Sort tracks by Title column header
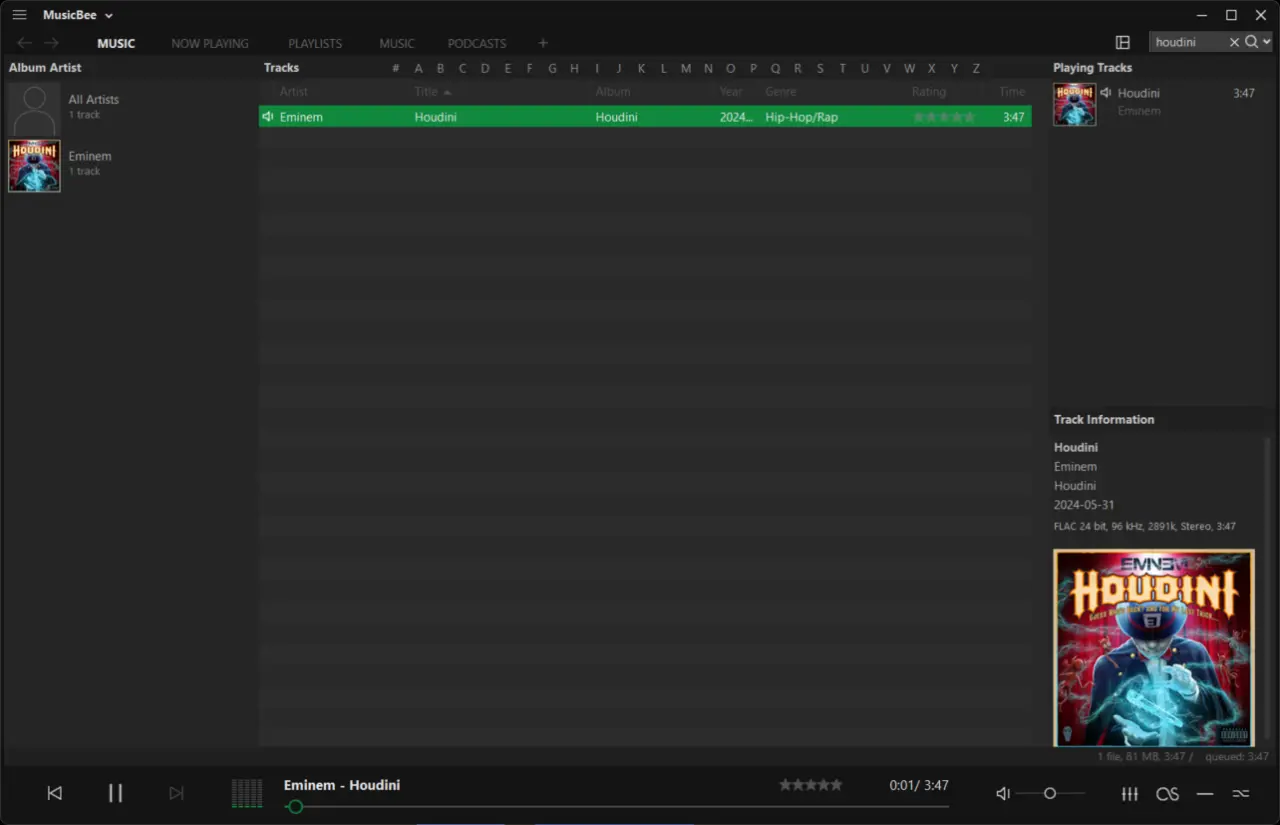This screenshot has height=825, width=1280. (x=426, y=92)
